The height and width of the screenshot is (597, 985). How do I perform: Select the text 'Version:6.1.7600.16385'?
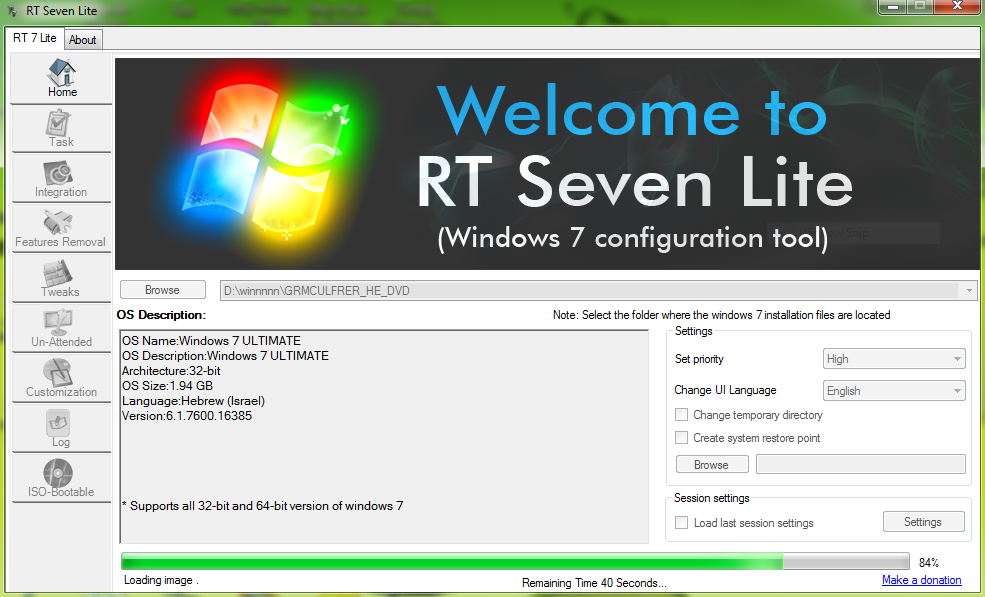click(x=187, y=416)
